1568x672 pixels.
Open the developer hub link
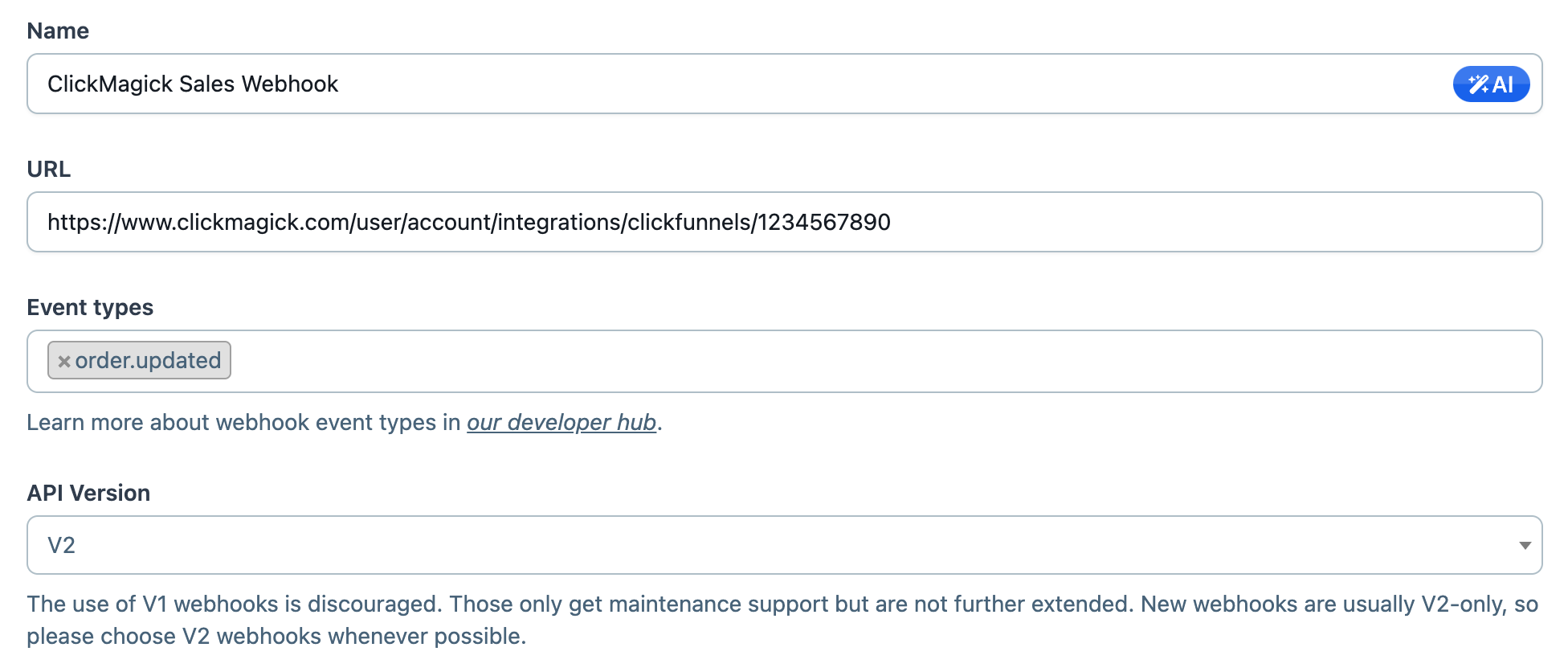[x=561, y=423]
